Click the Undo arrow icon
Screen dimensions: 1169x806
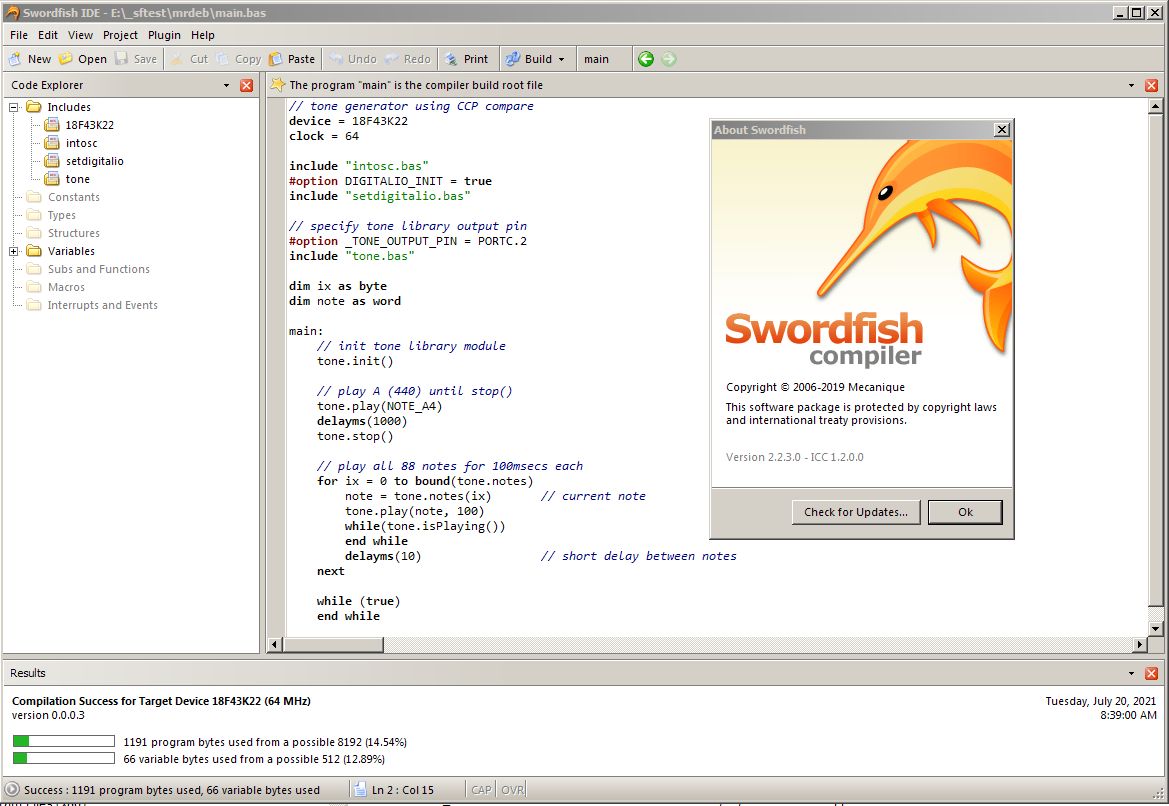pyautogui.click(x=336, y=59)
